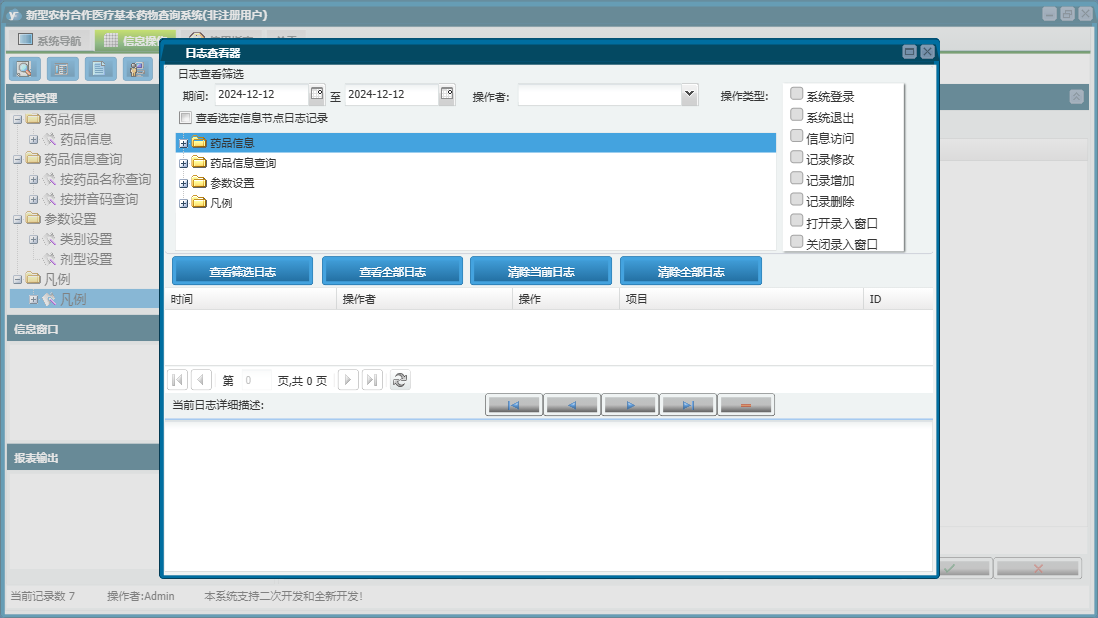Click the document page toolbar icon
Image resolution: width=1098 pixels, height=618 pixels.
coord(99,69)
